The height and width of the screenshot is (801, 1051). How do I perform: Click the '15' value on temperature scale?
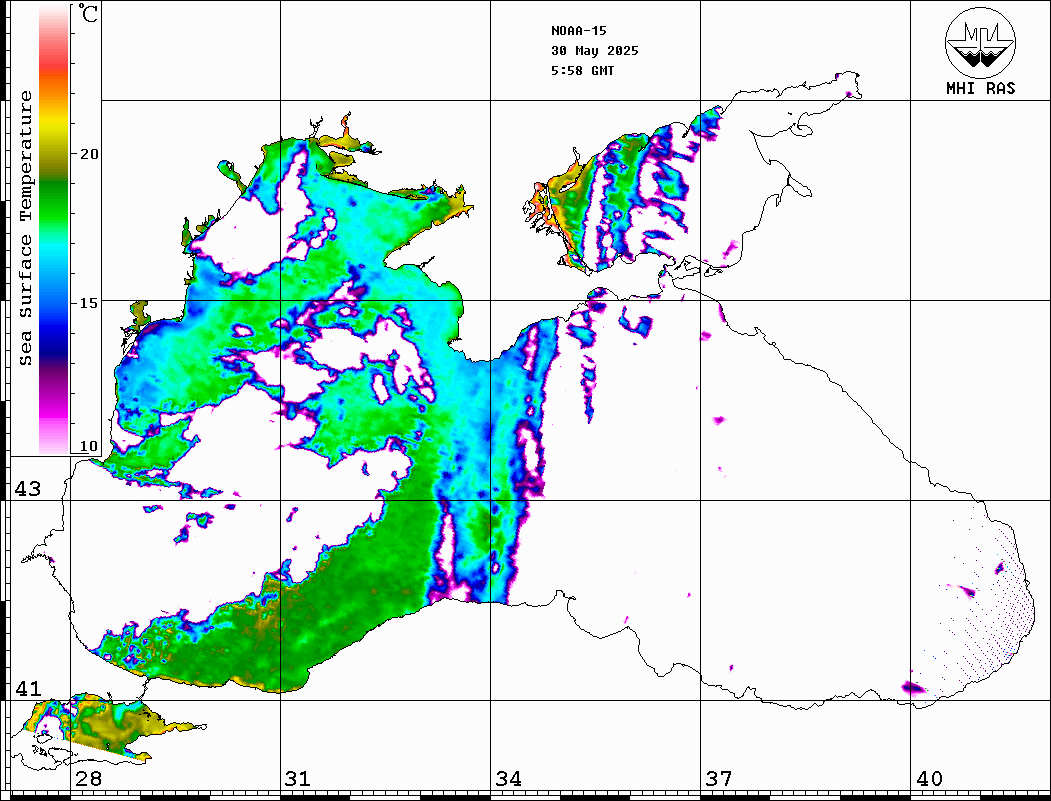(x=88, y=303)
